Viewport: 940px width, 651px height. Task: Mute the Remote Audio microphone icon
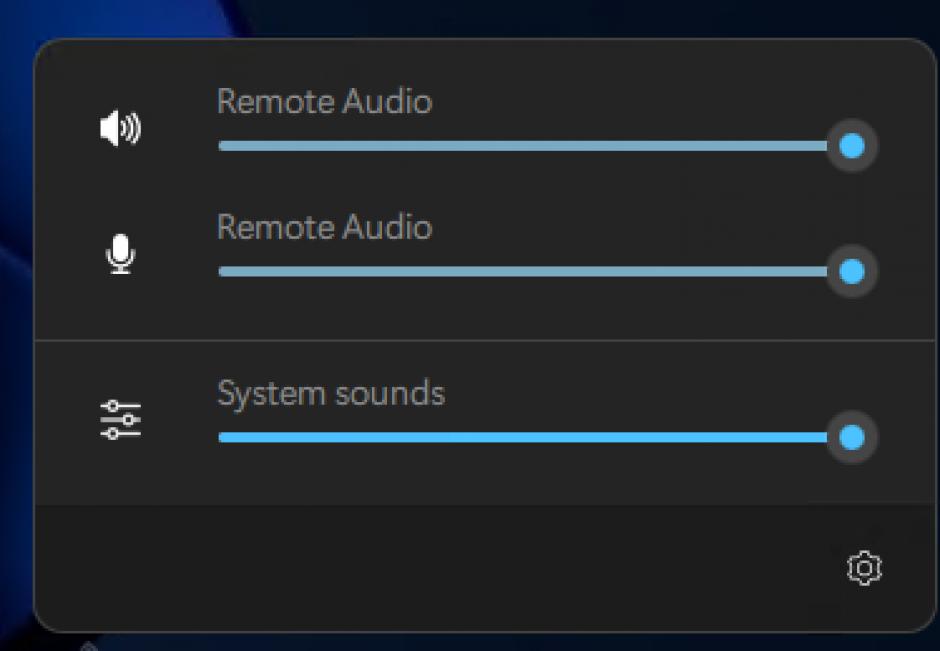pos(121,255)
